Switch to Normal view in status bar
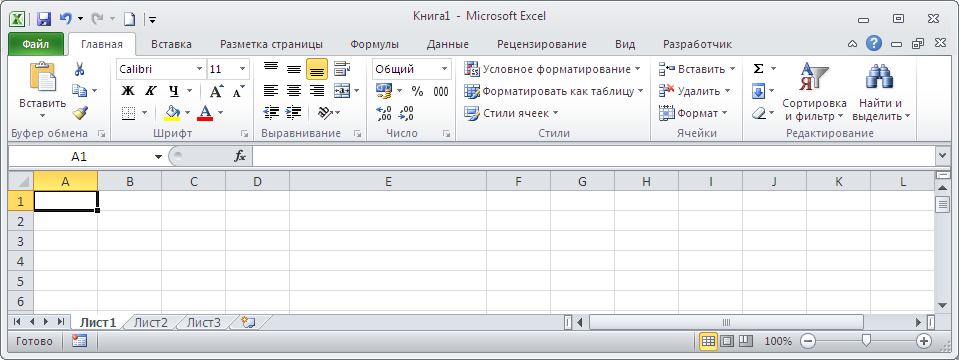 tap(708, 341)
